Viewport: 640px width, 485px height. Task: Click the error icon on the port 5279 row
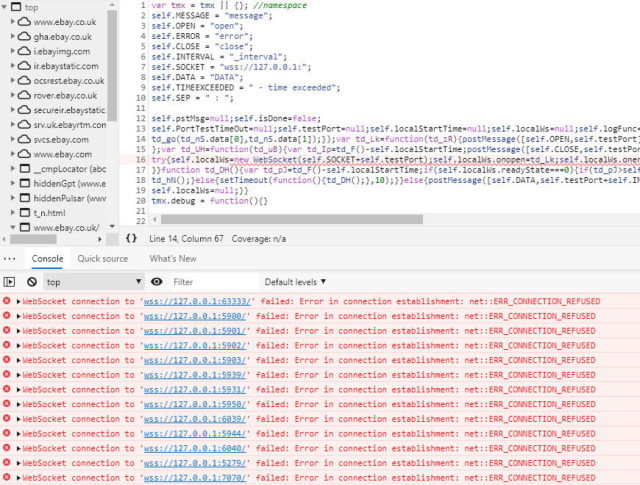click(7, 463)
